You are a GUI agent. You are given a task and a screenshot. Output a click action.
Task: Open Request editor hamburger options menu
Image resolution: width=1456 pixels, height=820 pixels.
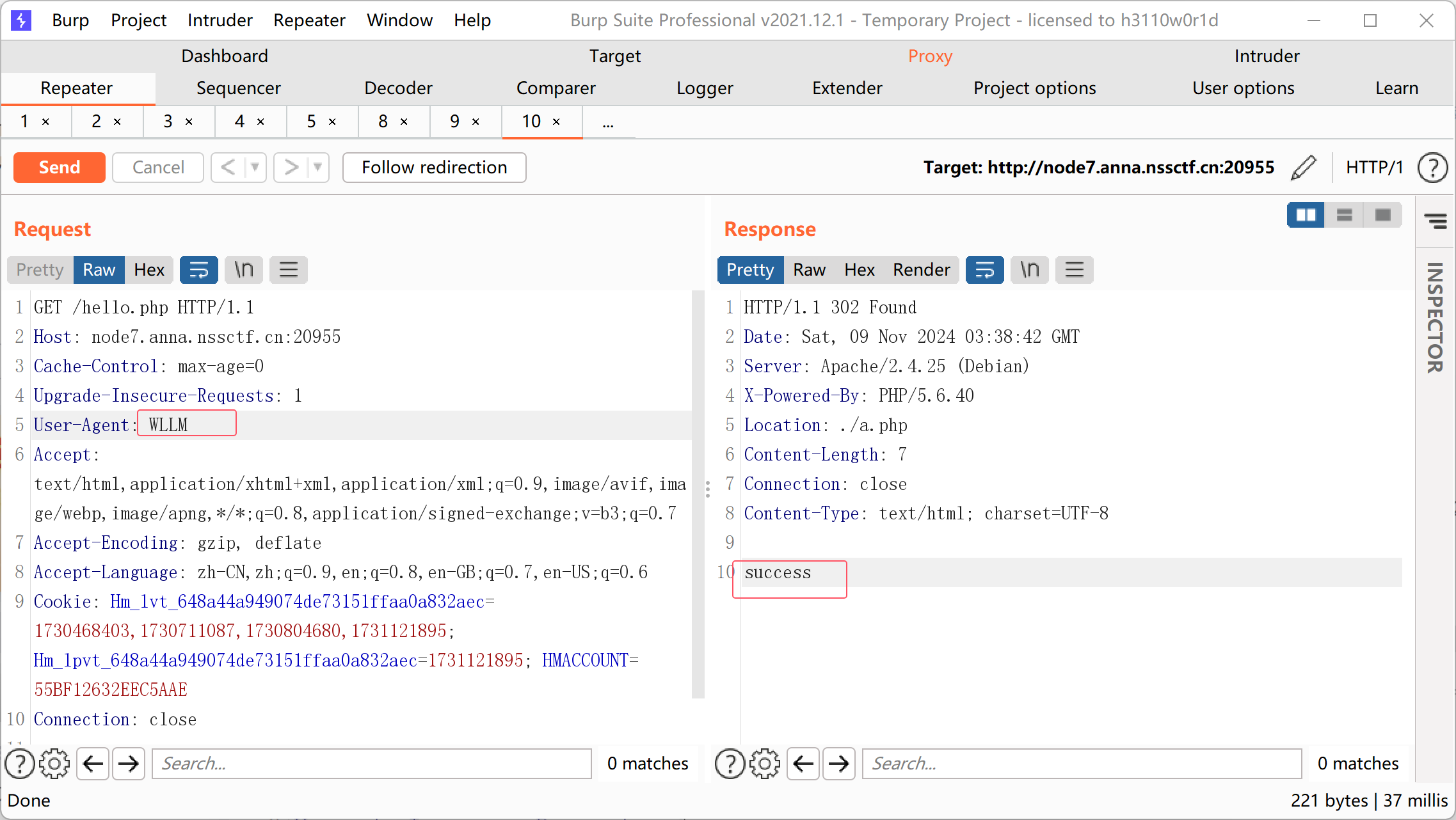[x=289, y=270]
